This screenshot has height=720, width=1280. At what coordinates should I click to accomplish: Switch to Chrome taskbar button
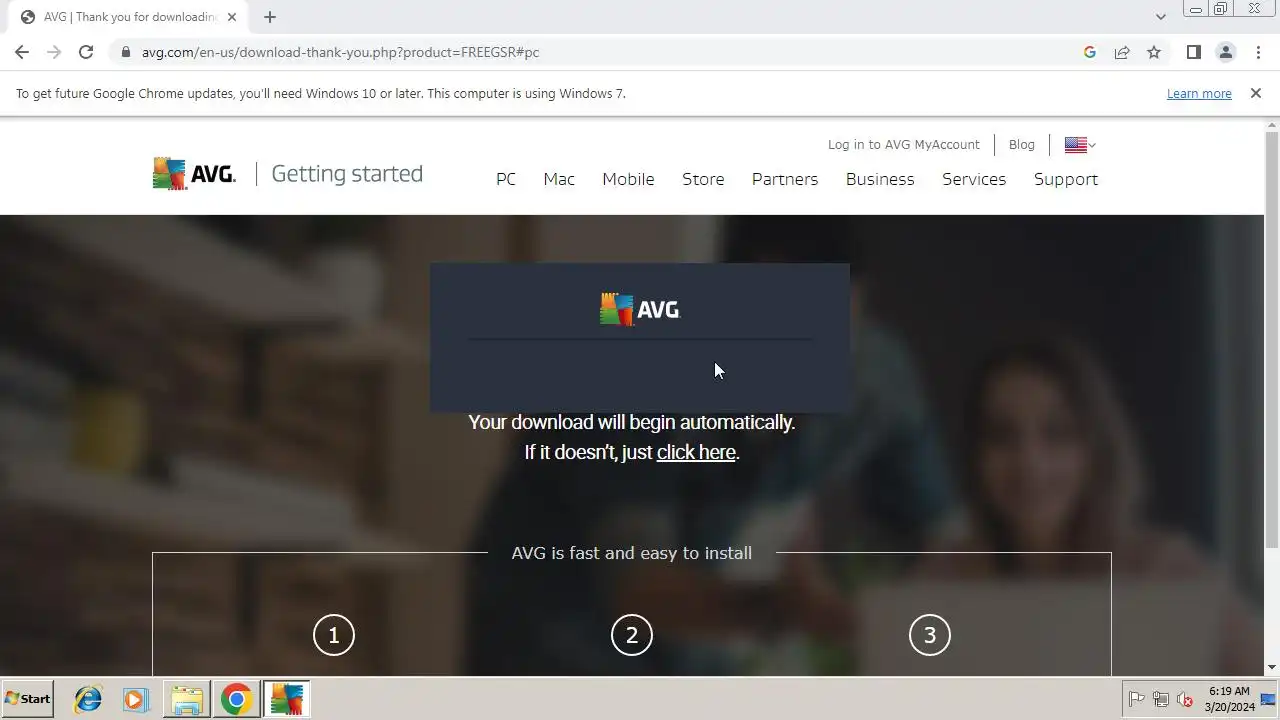click(237, 699)
